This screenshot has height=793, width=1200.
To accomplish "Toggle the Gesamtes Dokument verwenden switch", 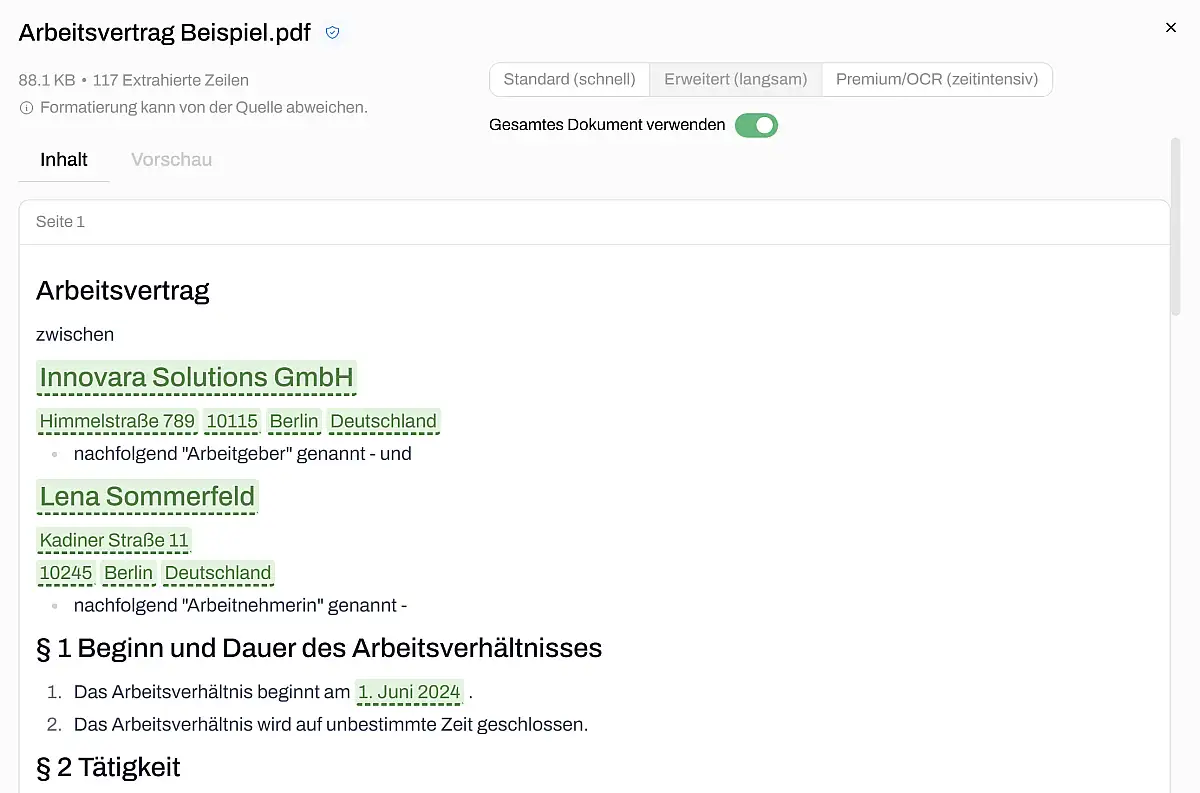I will coord(756,125).
